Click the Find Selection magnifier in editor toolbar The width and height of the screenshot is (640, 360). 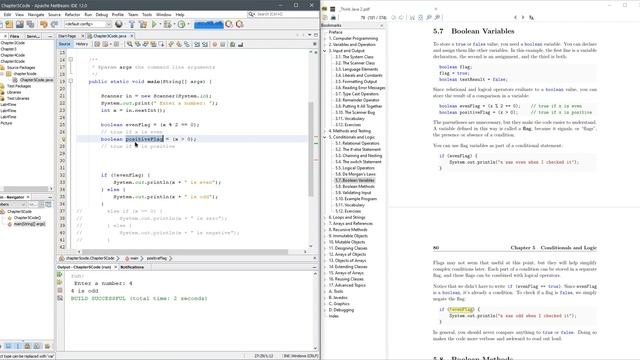(129, 44)
